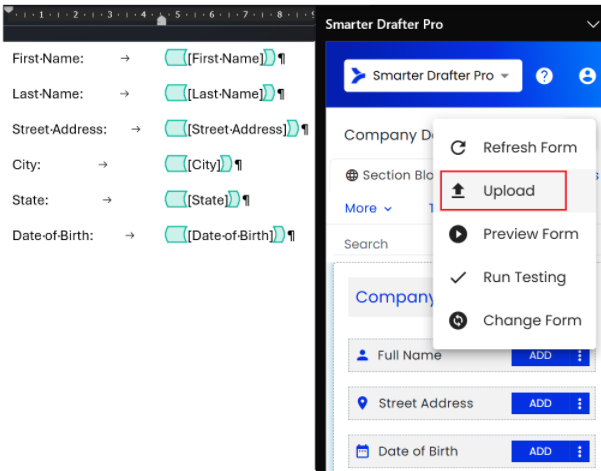Click ADD button for Date of Birth

(540, 451)
